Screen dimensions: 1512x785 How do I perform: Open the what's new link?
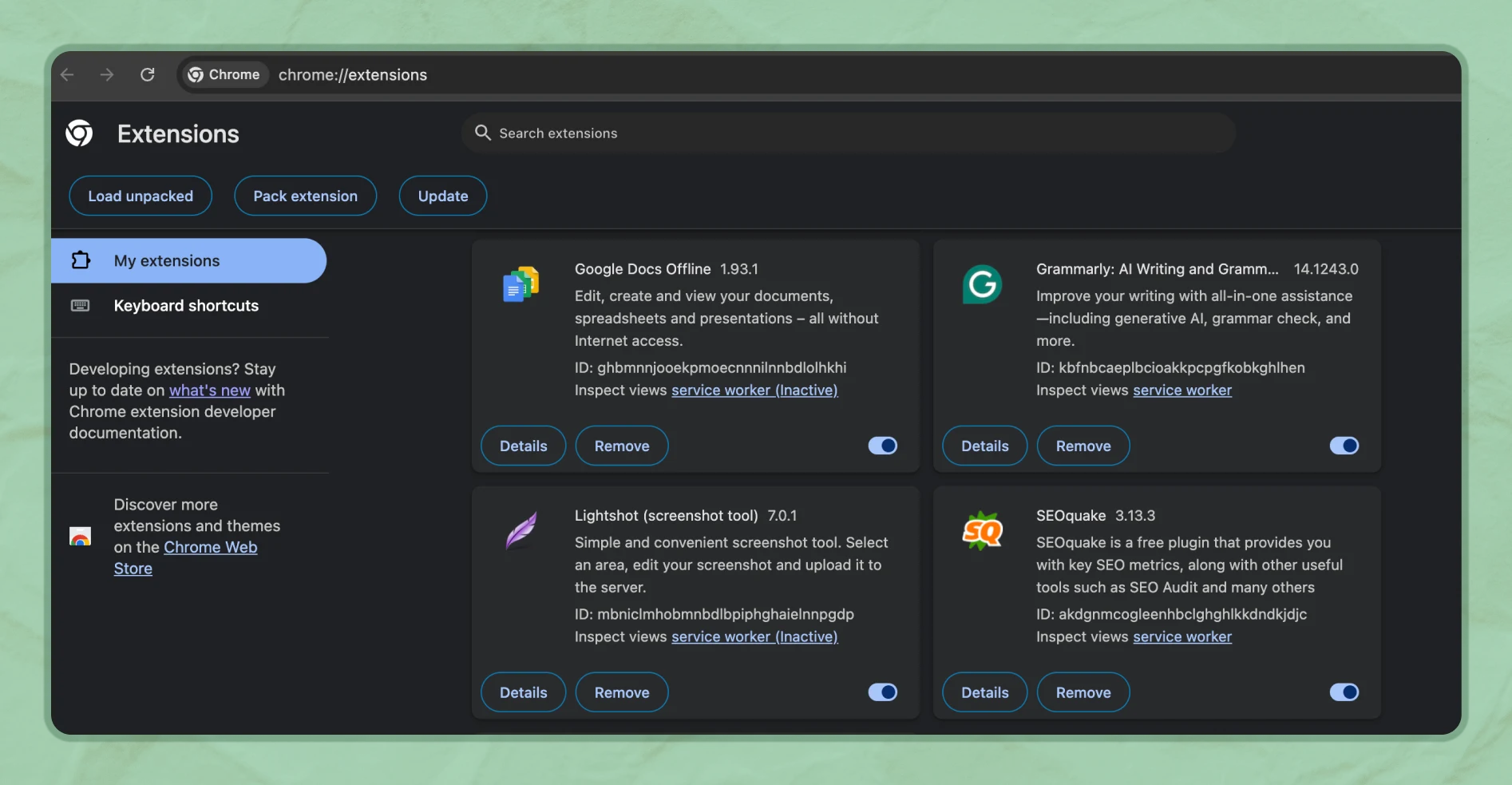point(210,390)
